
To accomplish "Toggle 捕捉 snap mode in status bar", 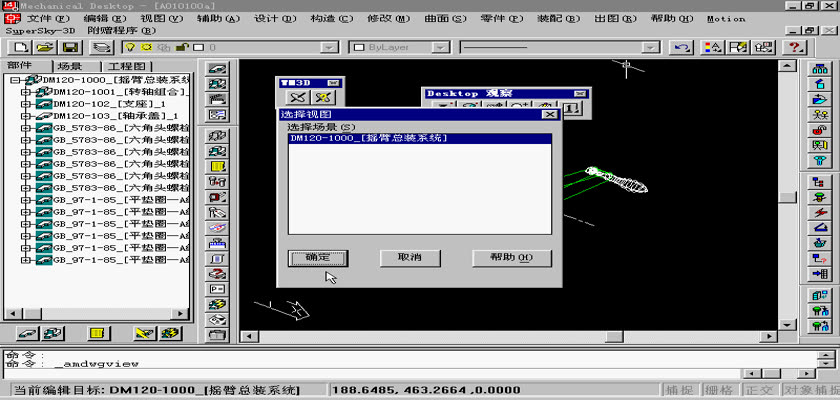I will 679,390.
